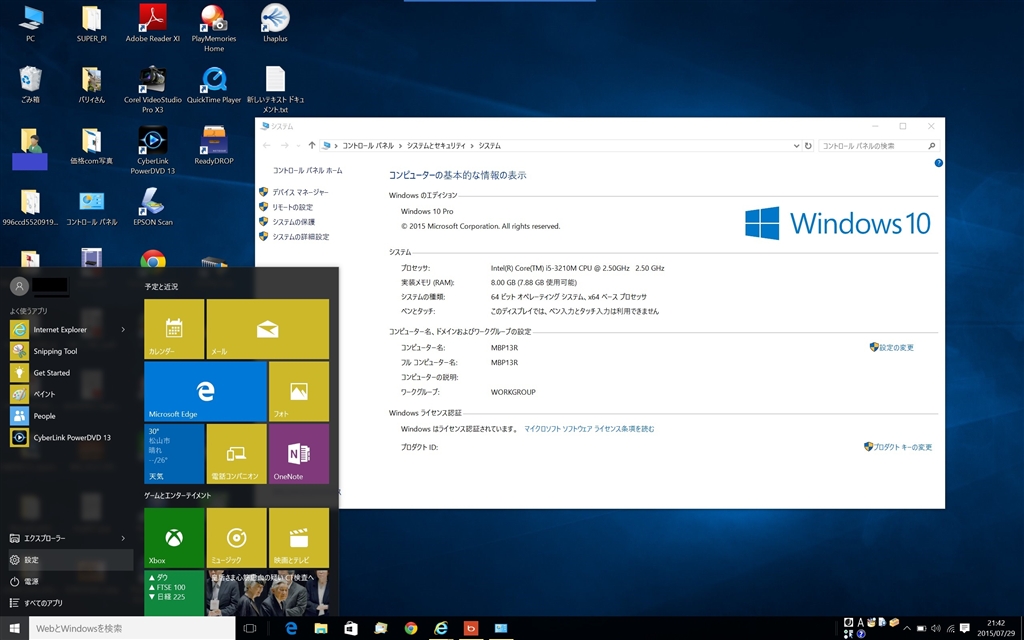1024x640 pixels.
Task: Click the Chrome icon in the taskbar
Action: click(411, 628)
